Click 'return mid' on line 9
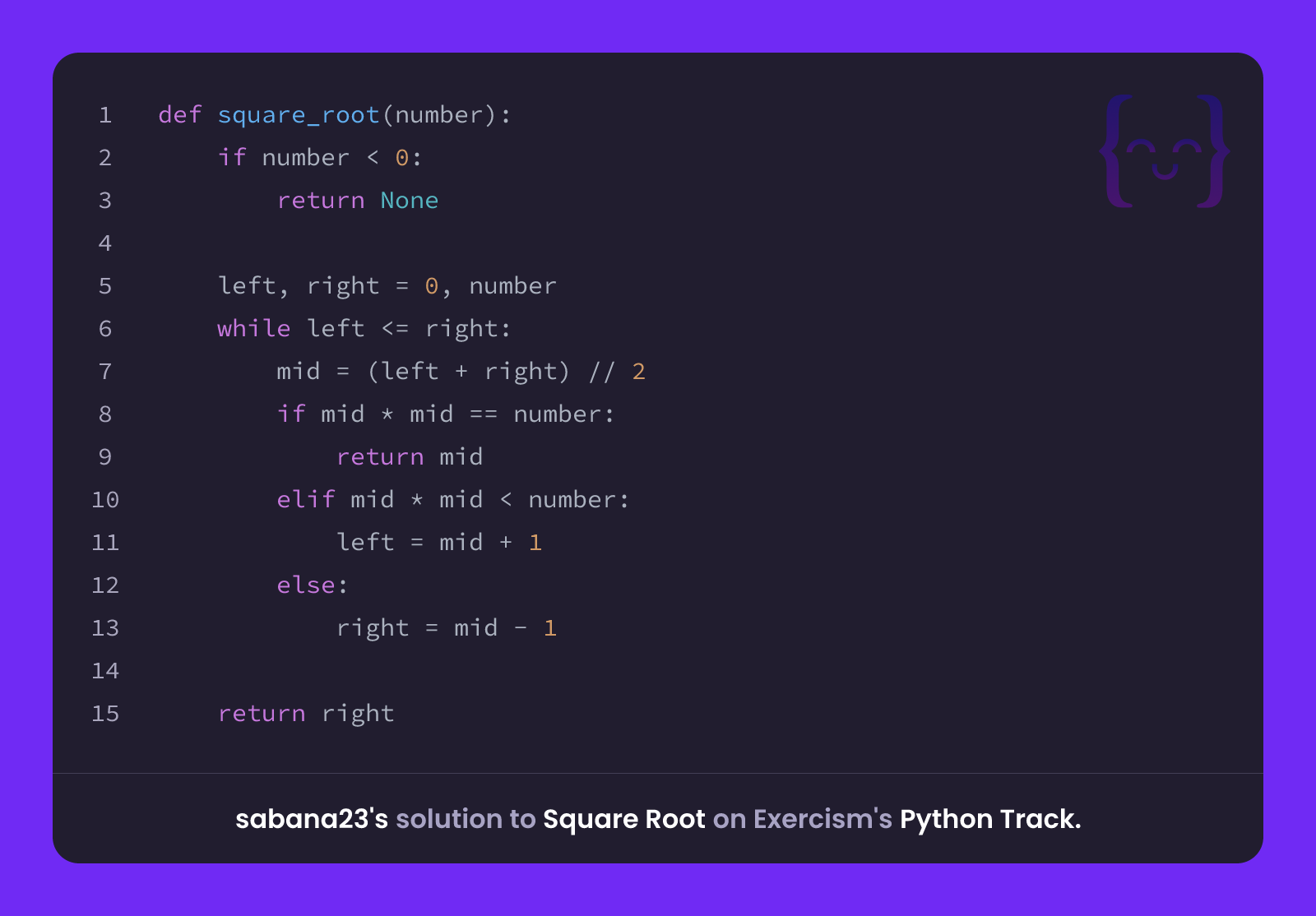This screenshot has width=1316, height=916. pos(410,456)
